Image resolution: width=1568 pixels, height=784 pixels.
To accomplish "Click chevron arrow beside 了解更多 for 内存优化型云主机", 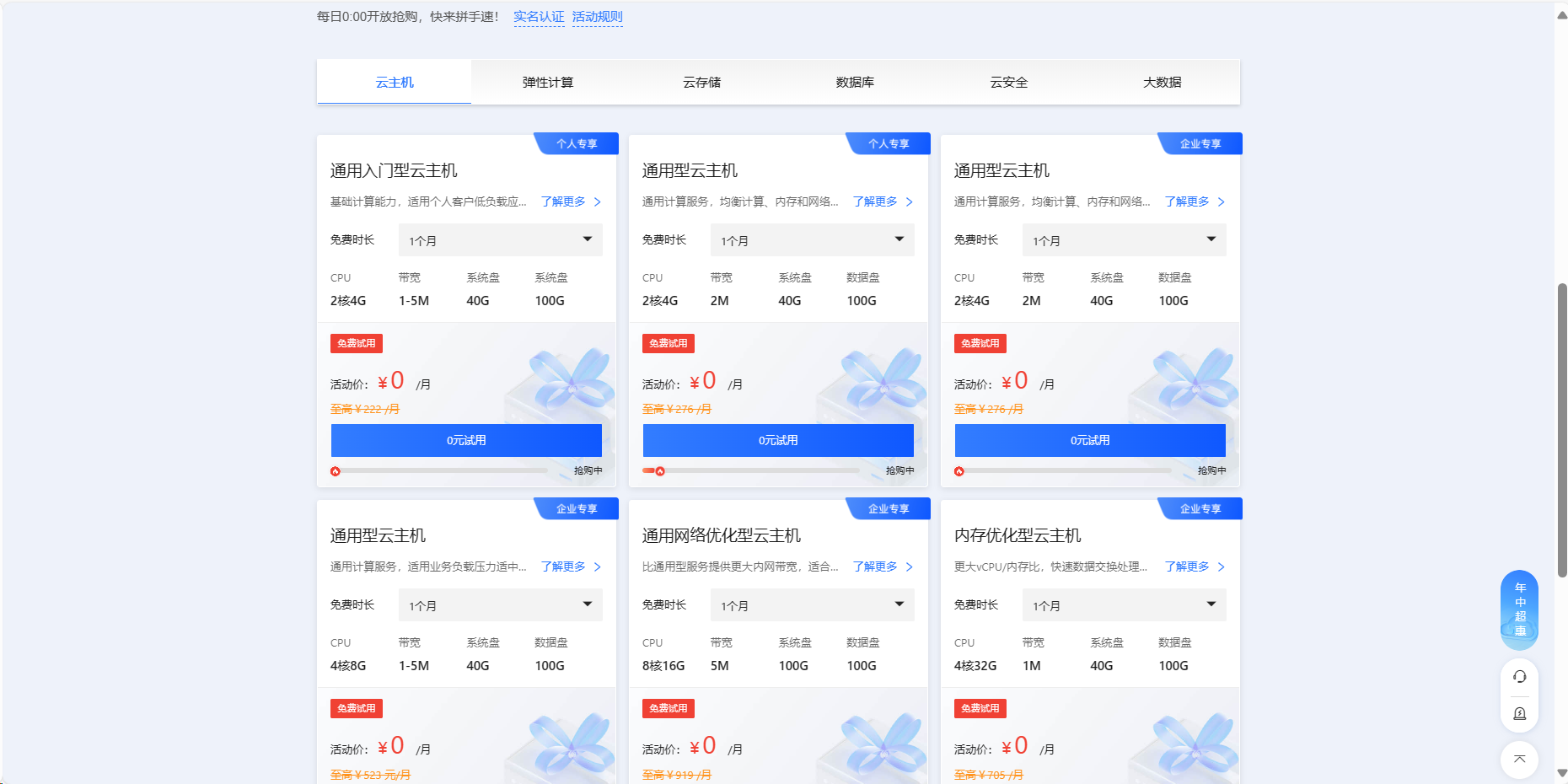I will [1221, 567].
